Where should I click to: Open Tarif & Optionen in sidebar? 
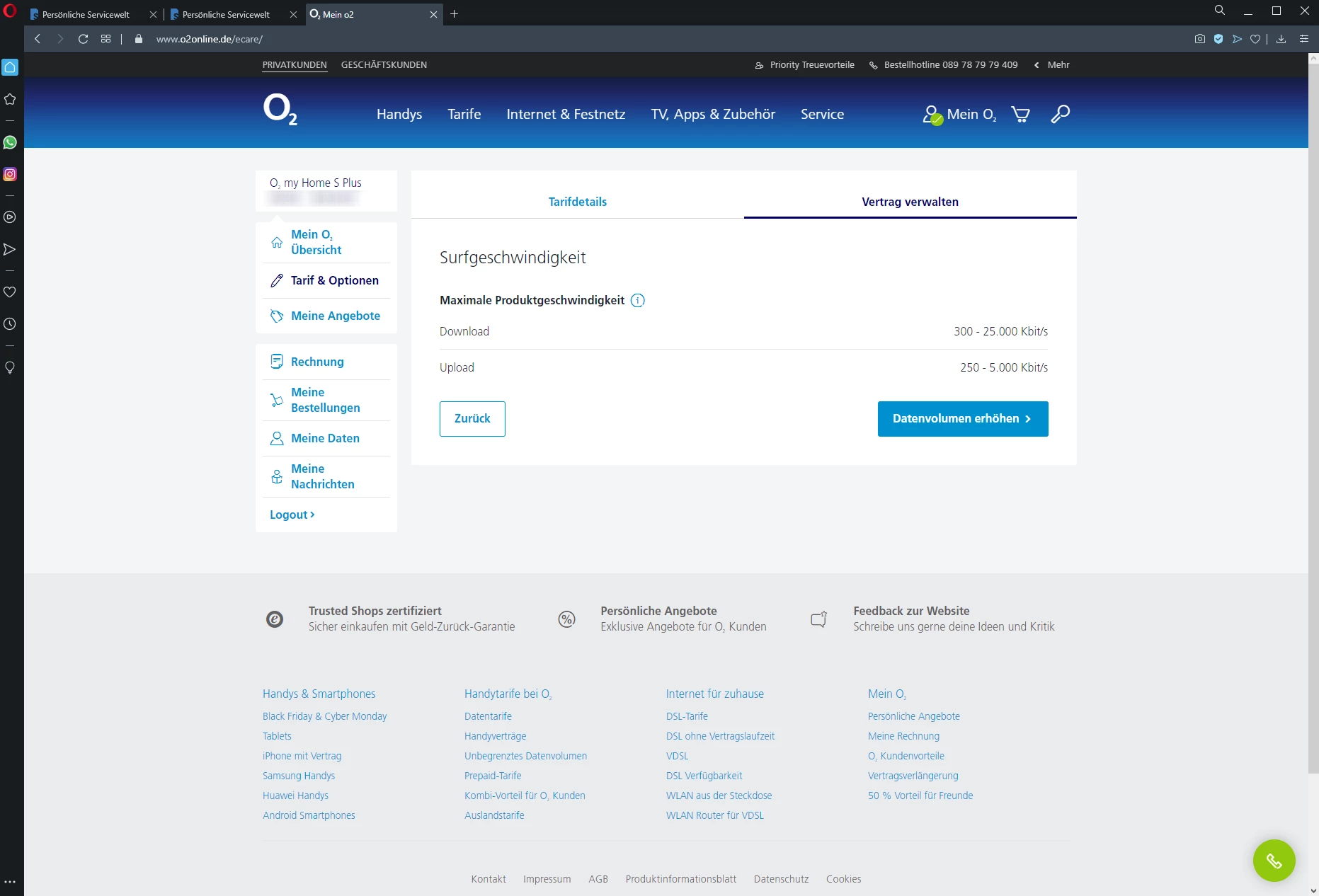pyautogui.click(x=326, y=280)
